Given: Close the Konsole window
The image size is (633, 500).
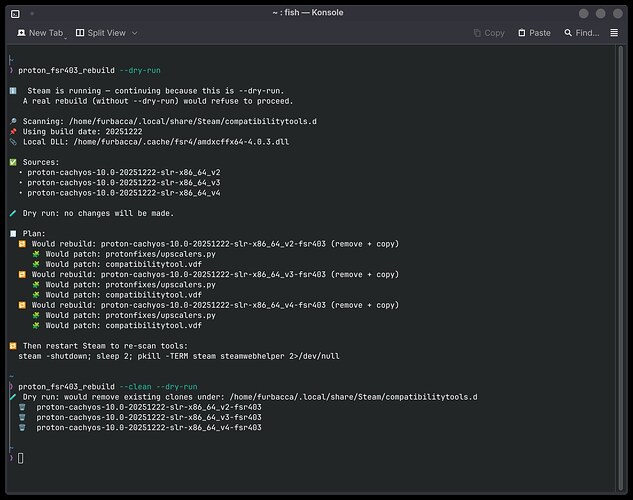Looking at the screenshot, I should point(618,14).
